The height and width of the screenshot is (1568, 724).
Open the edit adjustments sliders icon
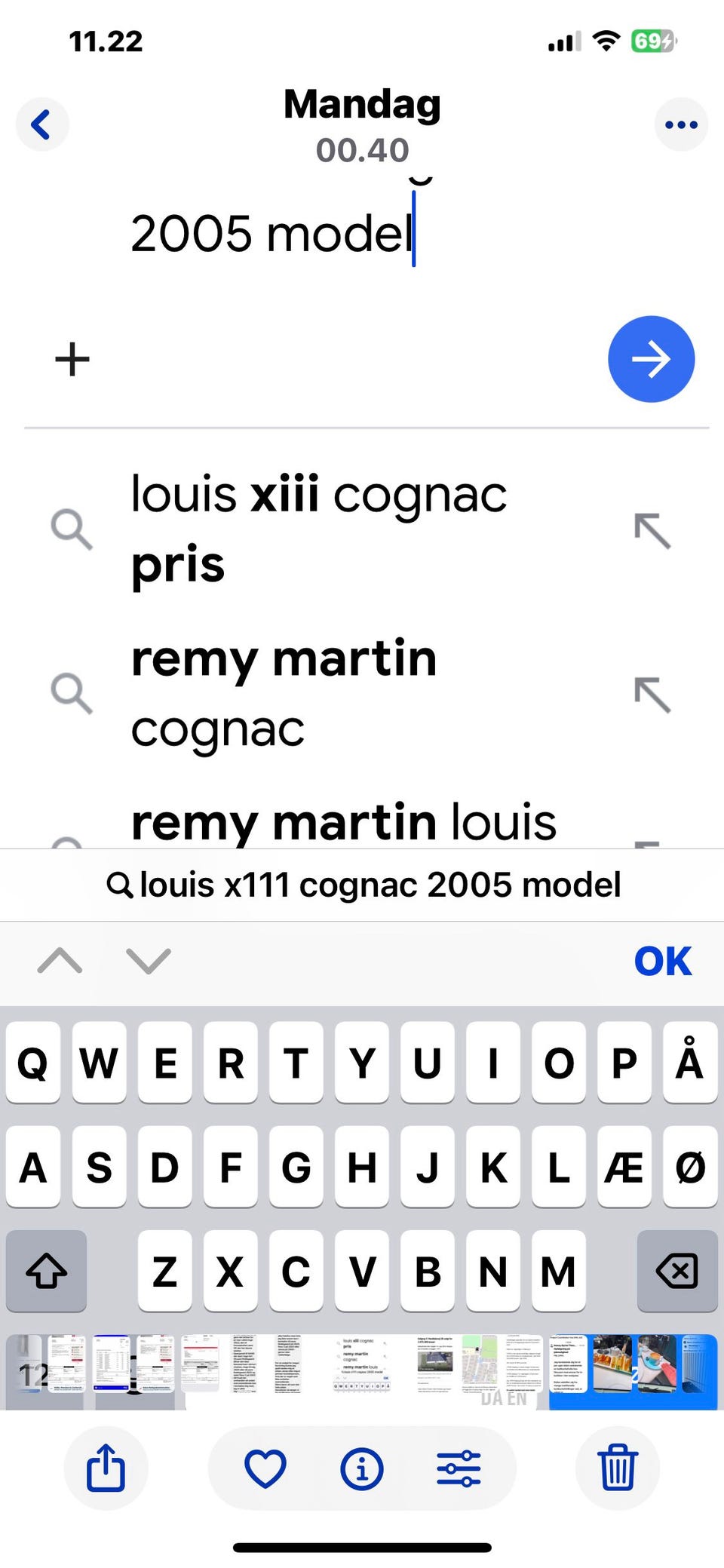point(459,1468)
